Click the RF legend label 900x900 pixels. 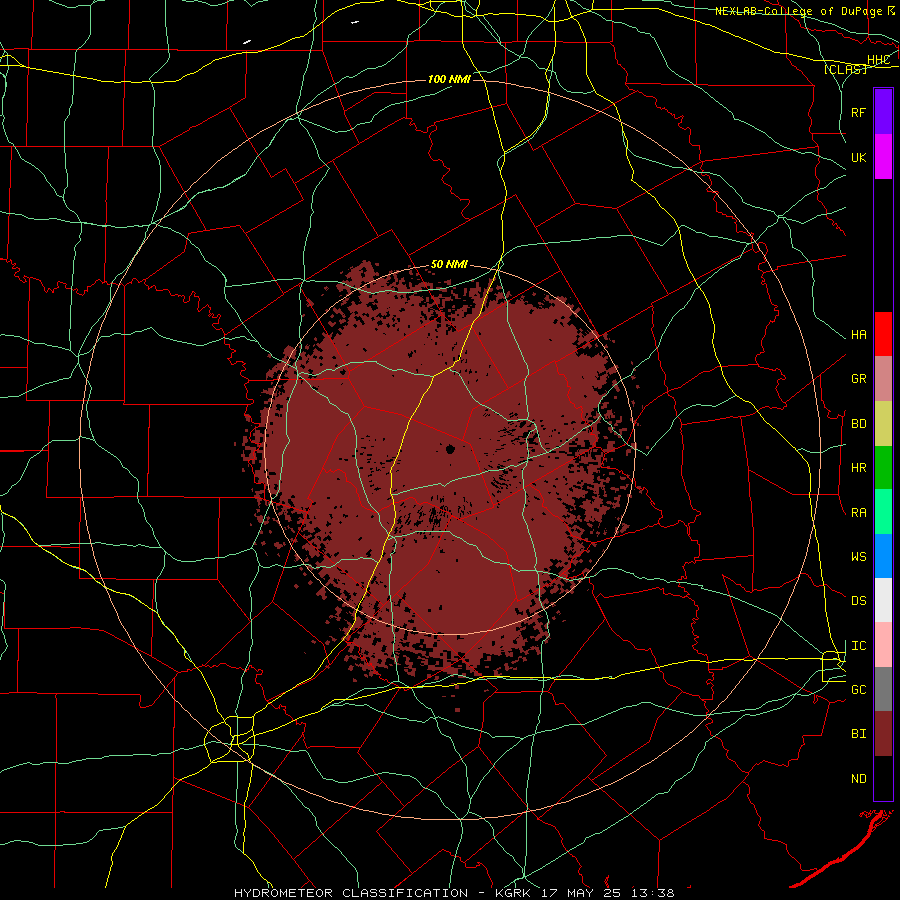(x=859, y=112)
